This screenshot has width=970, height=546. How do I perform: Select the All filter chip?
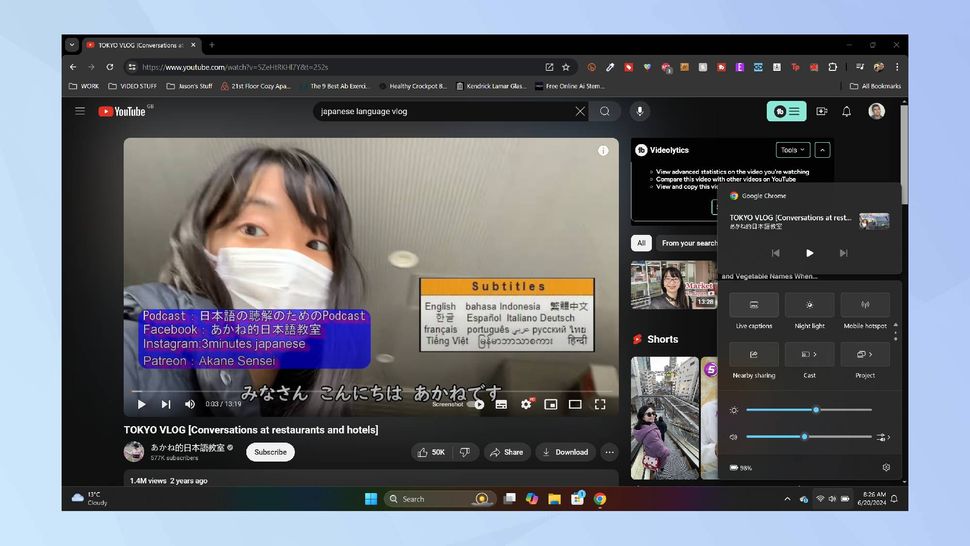pos(641,243)
